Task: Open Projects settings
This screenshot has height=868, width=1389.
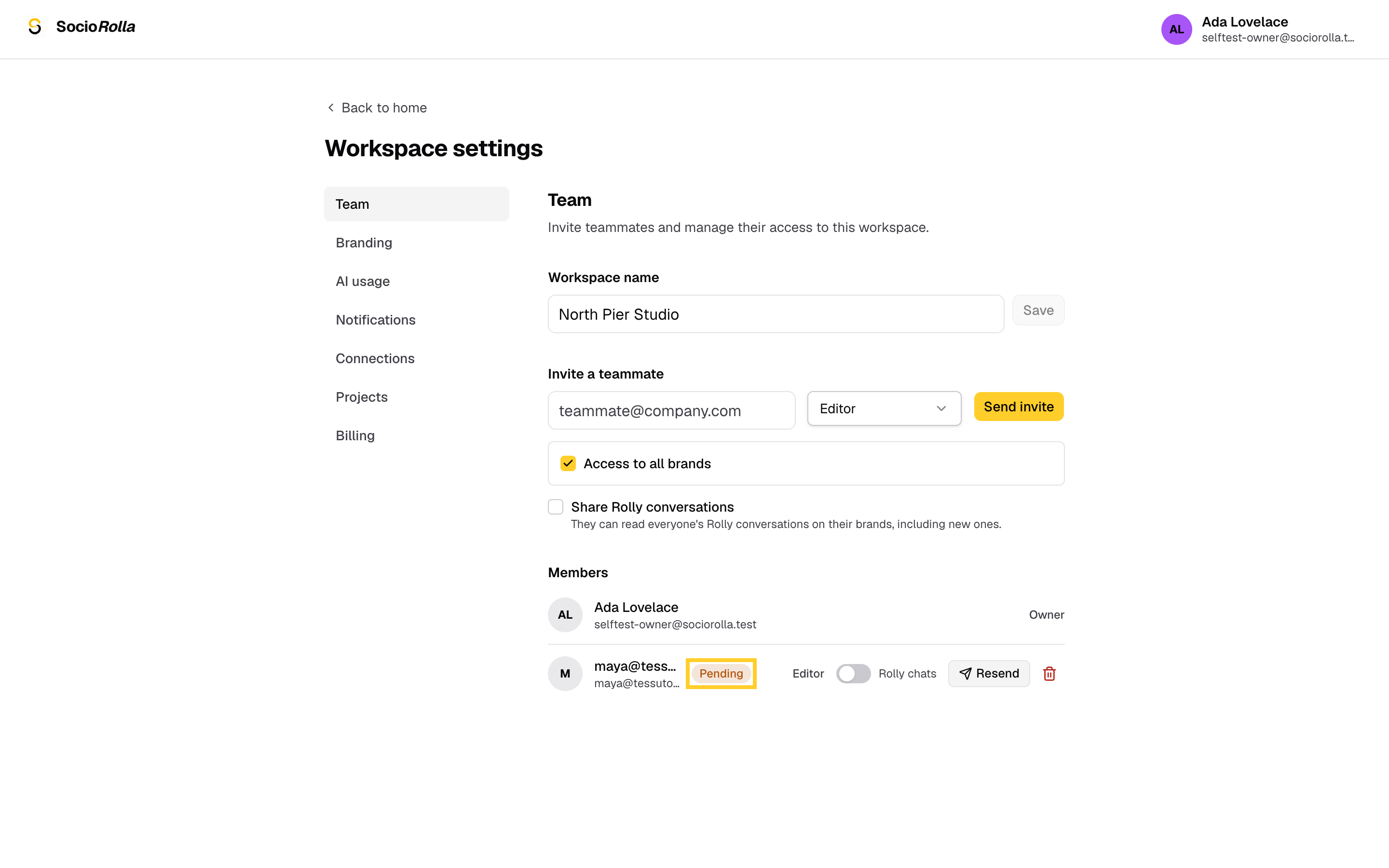Action: [416, 397]
